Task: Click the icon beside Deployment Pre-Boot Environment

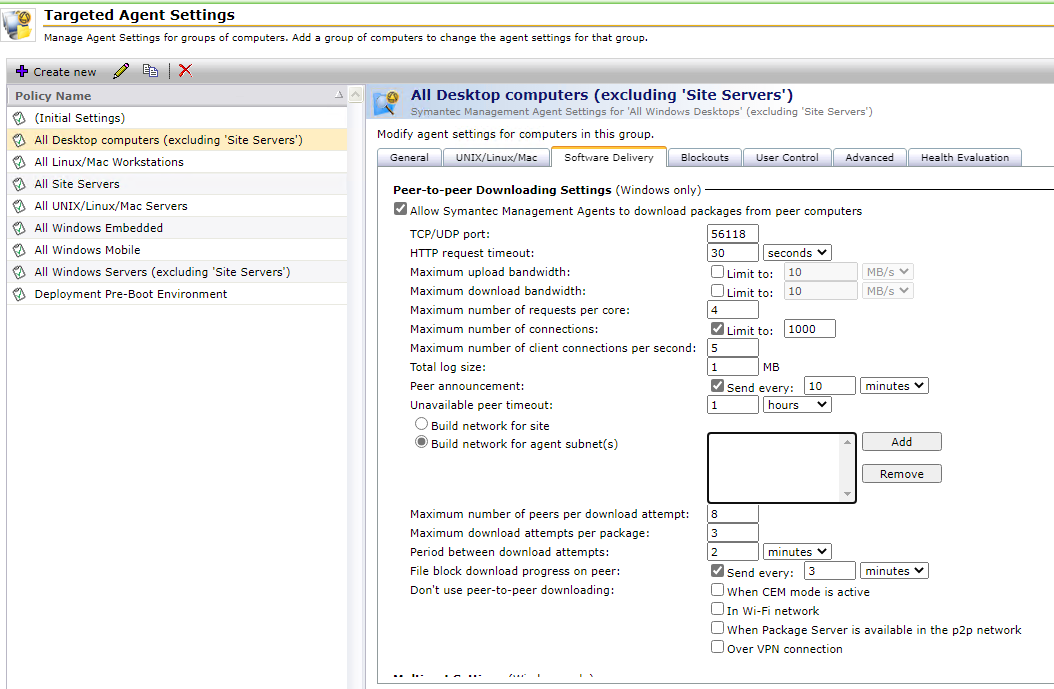Action: pos(19,294)
